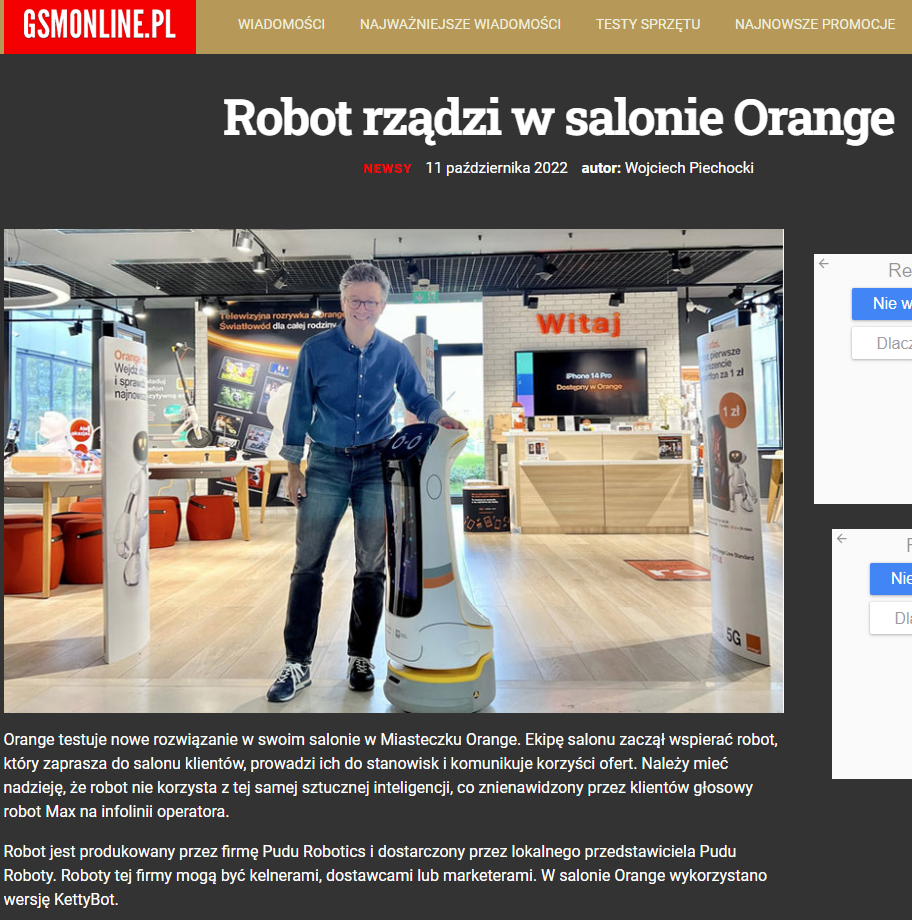The height and width of the screenshot is (920, 912).
Task: Click the 'Re' heading in upper ad panel
Action: 900,270
